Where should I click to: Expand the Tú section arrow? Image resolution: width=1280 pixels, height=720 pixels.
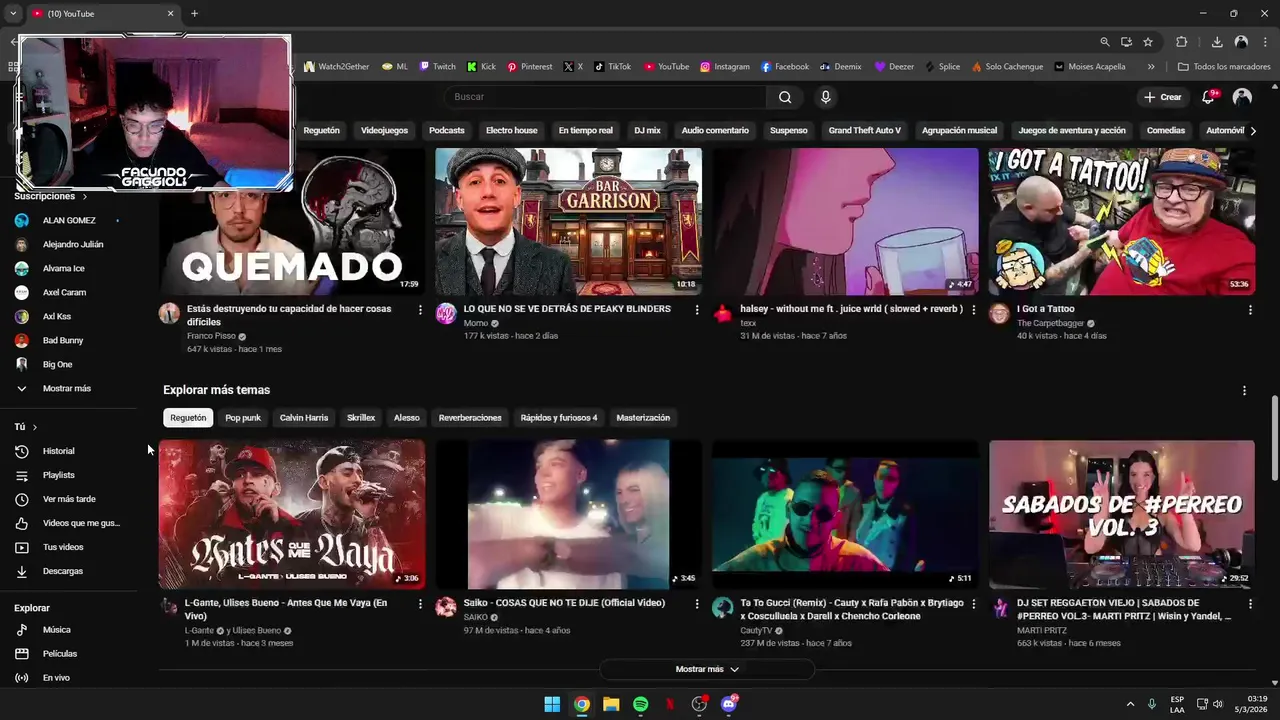pos(34,427)
